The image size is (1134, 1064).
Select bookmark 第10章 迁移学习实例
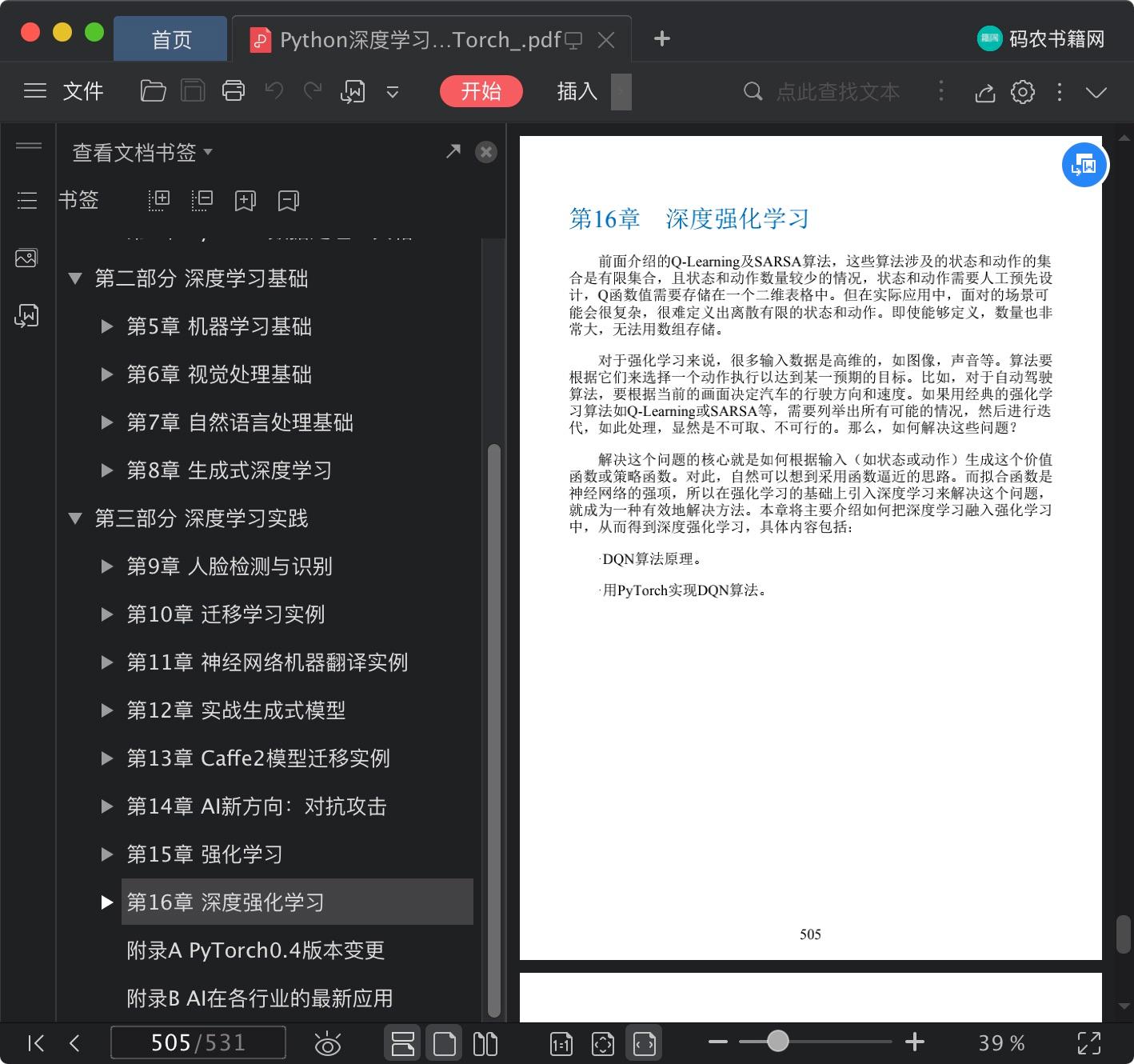tap(226, 614)
